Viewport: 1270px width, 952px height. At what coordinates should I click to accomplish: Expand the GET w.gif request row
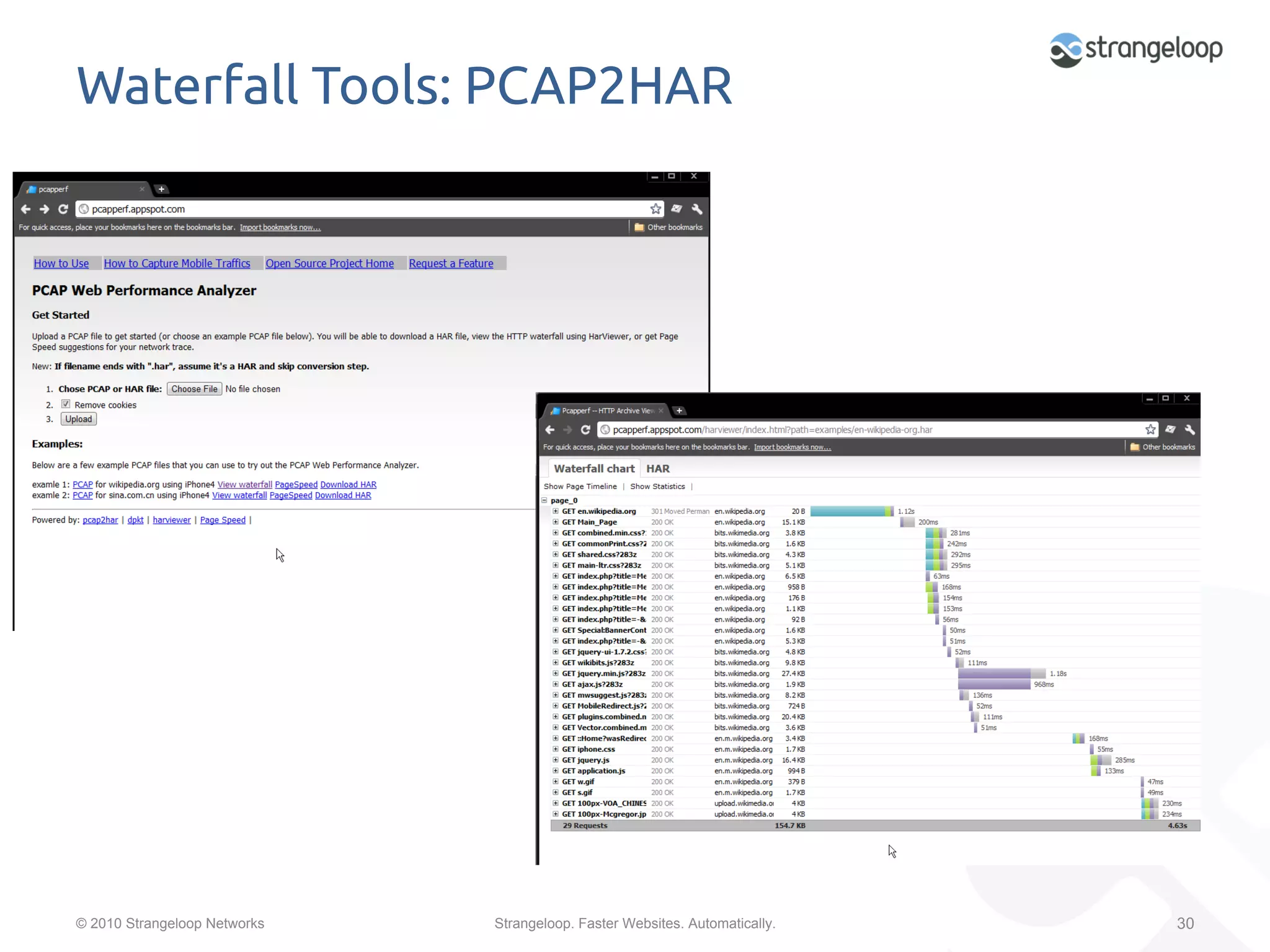(x=556, y=782)
